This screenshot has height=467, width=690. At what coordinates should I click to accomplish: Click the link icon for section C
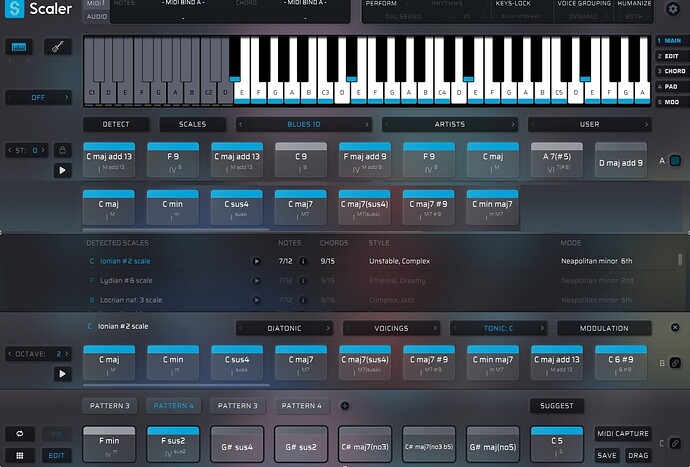point(675,443)
